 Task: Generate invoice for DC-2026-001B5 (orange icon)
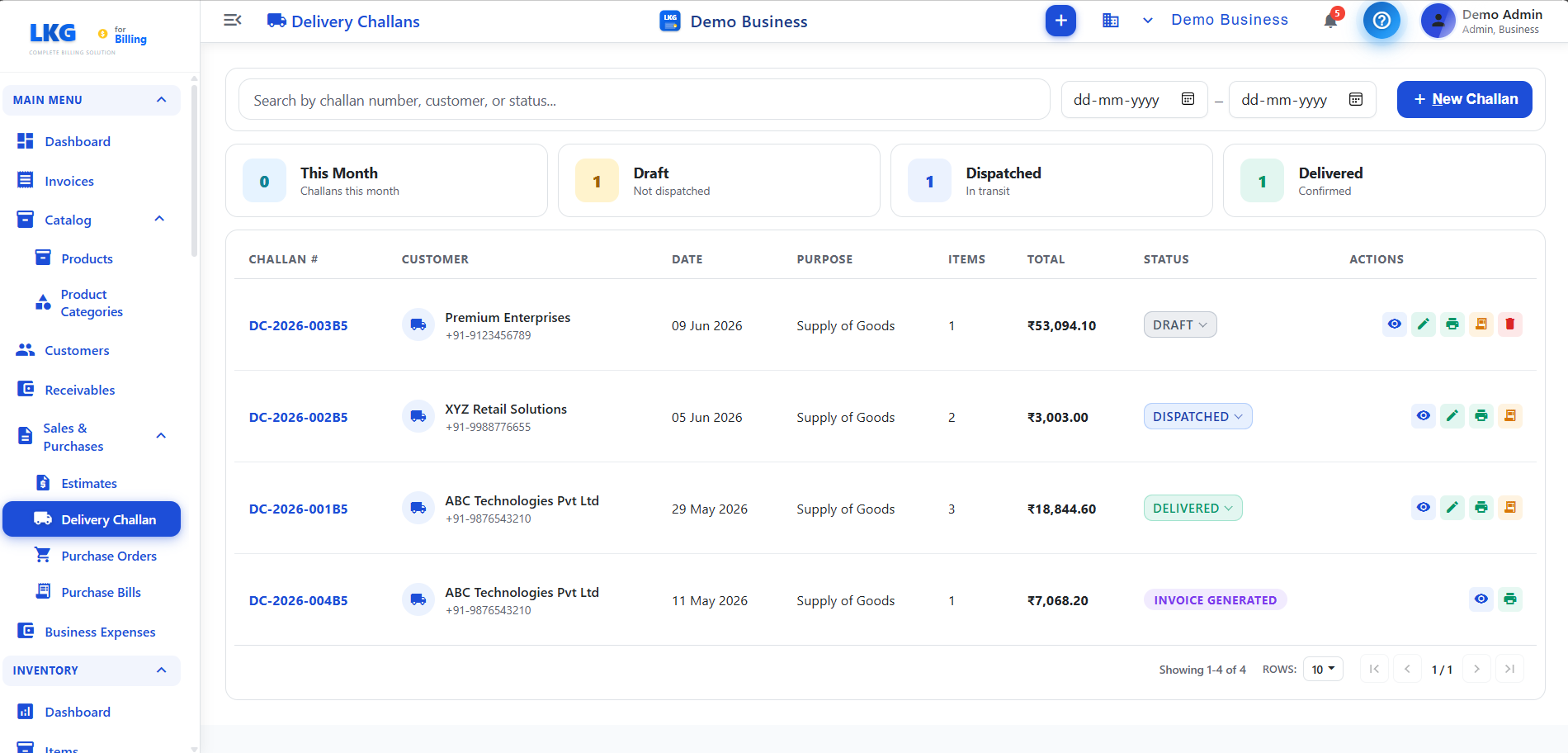pos(1509,508)
